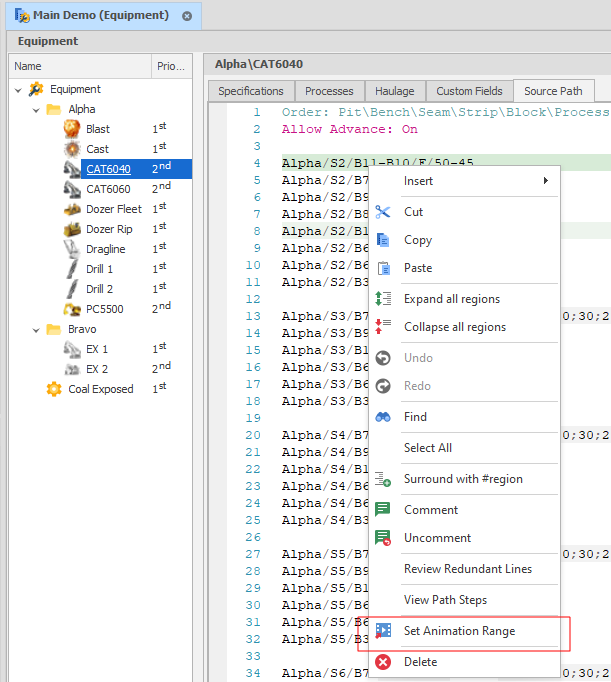The height and width of the screenshot is (682, 611).
Task: Click the Drill 2 icon
Action: pyautogui.click(x=72, y=289)
